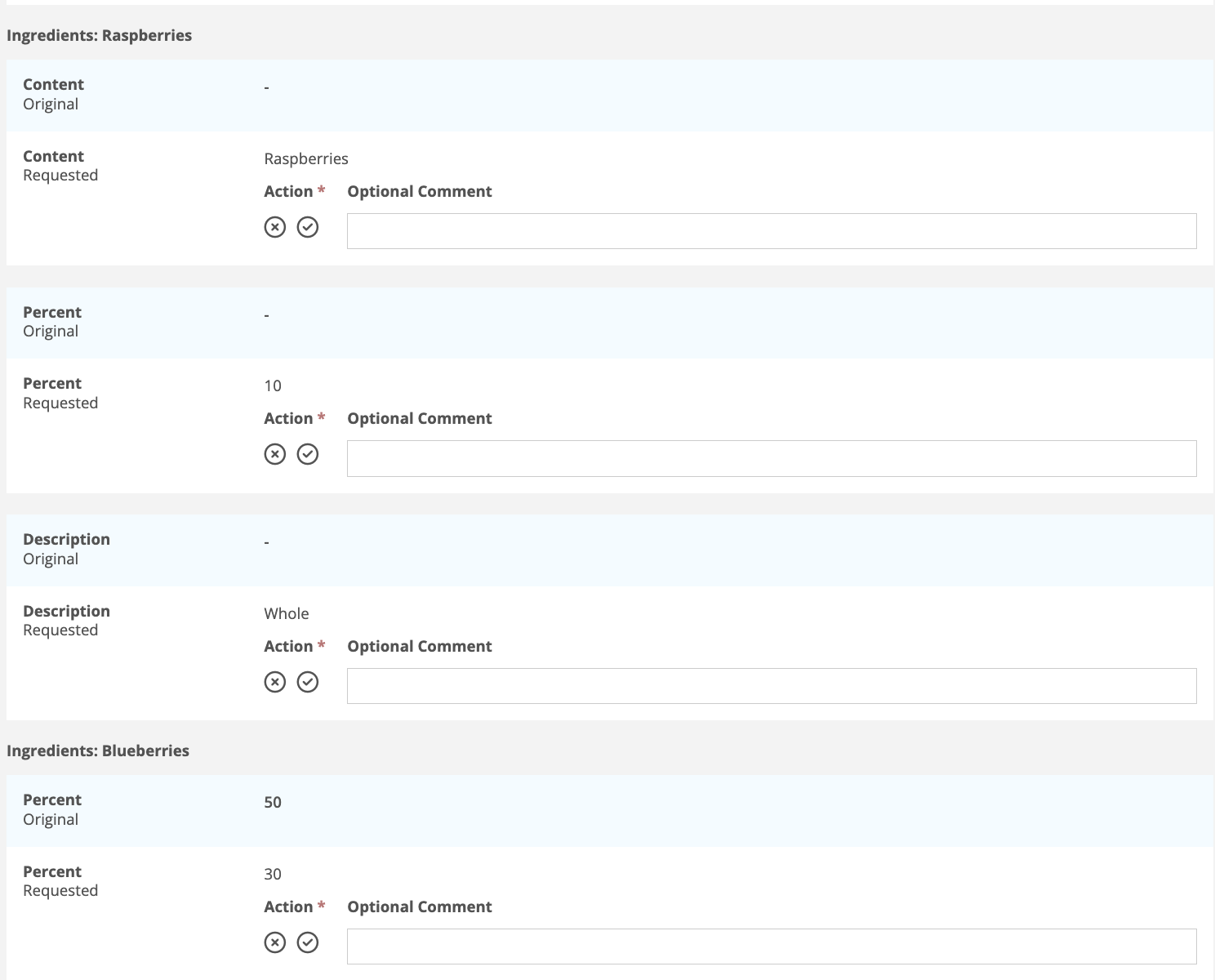Screen dimensions: 1215x980
Task: Click the 'Ingredients: Raspberries' section heading
Action: tap(99, 35)
